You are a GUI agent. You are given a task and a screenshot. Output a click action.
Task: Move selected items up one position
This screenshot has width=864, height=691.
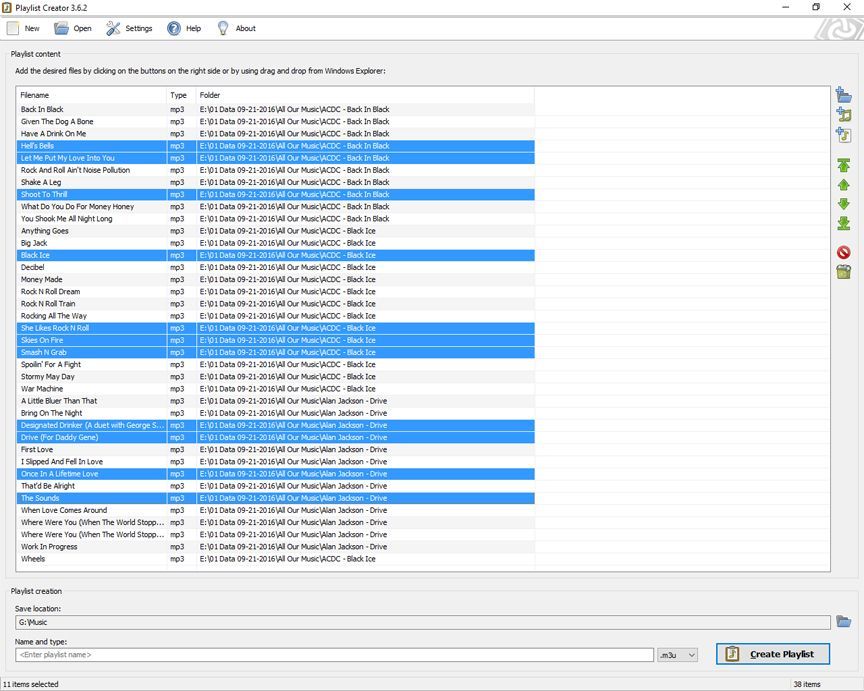pyautogui.click(x=843, y=185)
